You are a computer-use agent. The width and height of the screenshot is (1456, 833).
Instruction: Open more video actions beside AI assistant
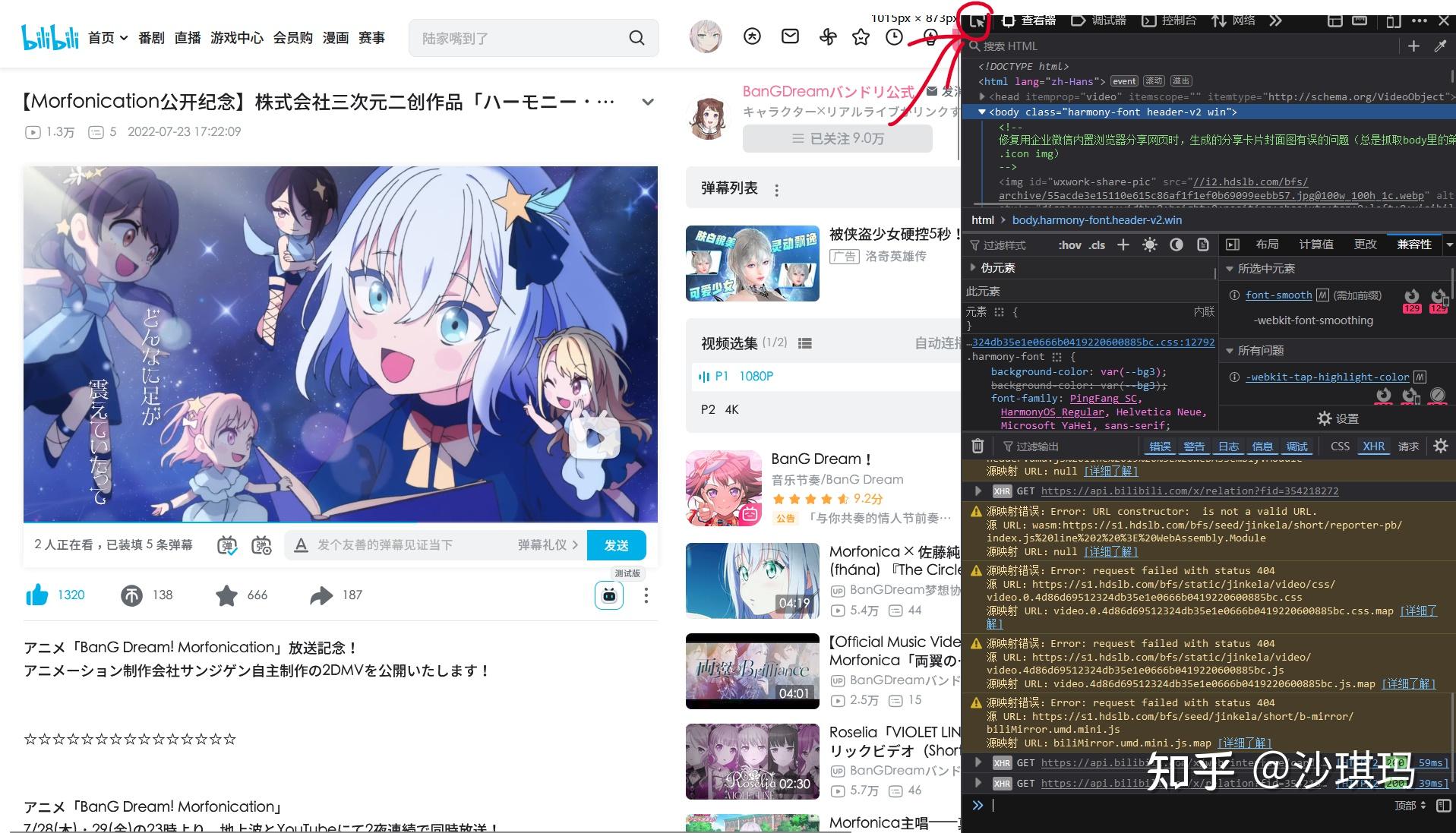pos(646,595)
